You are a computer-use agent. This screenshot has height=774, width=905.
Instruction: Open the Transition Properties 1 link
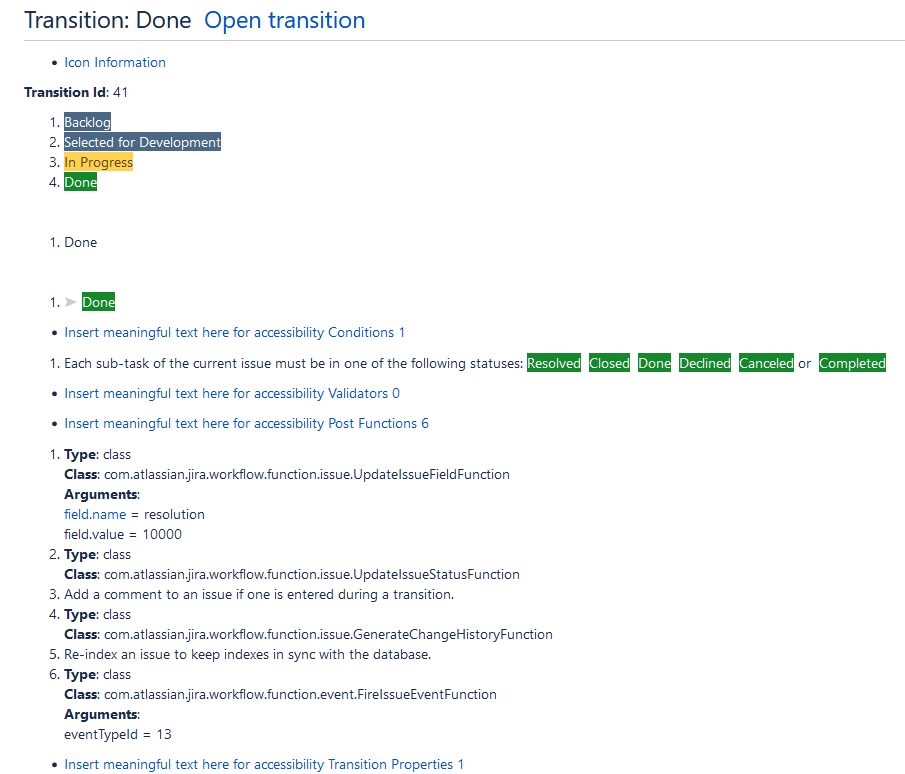(264, 764)
